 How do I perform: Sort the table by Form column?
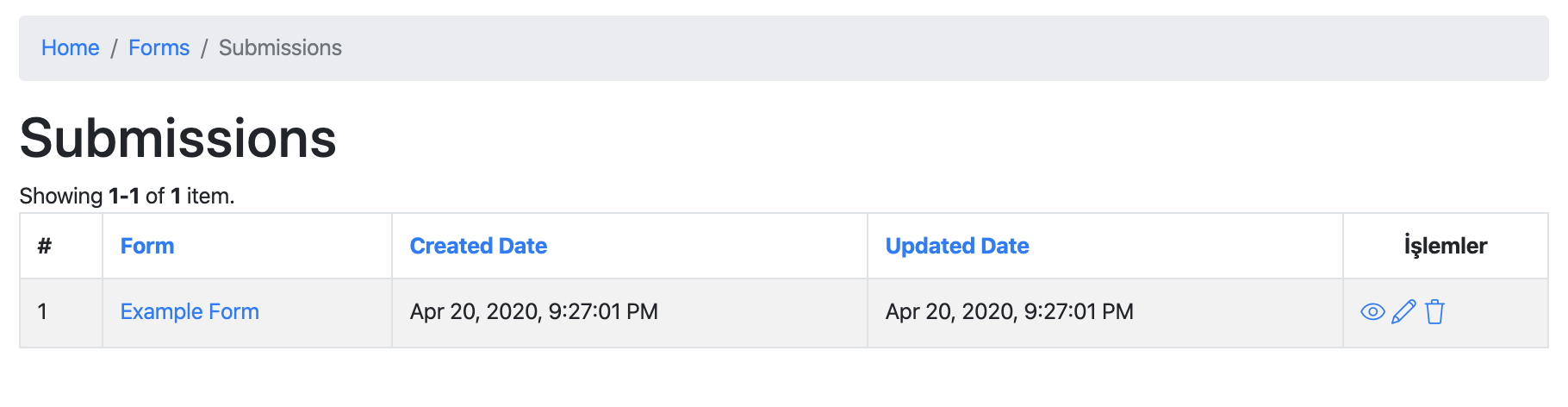coord(147,247)
